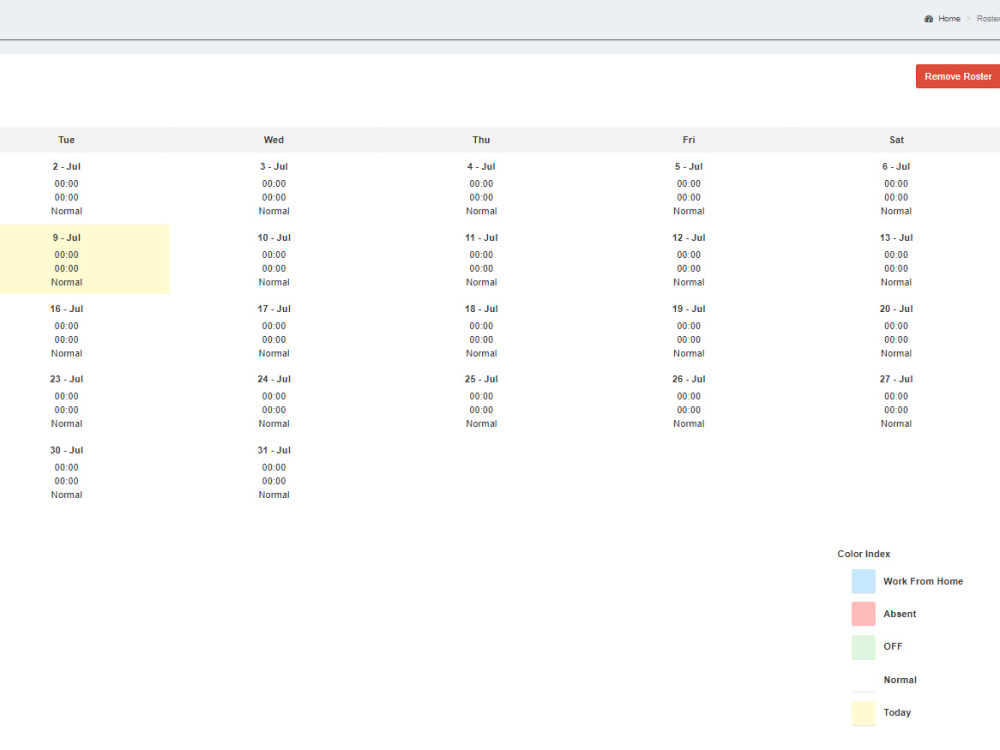Select the 25 - Jul roster date
Image resolution: width=1000 pixels, height=750 pixels.
(x=482, y=379)
